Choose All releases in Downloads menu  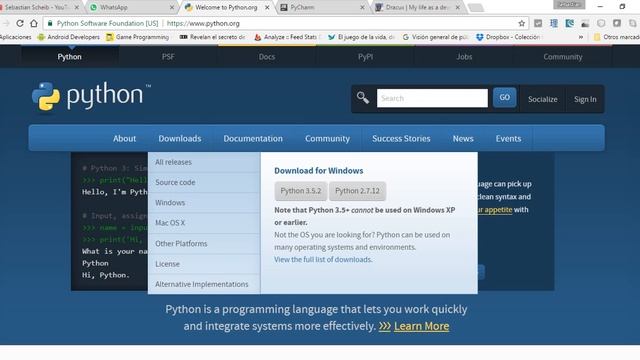(x=204, y=162)
